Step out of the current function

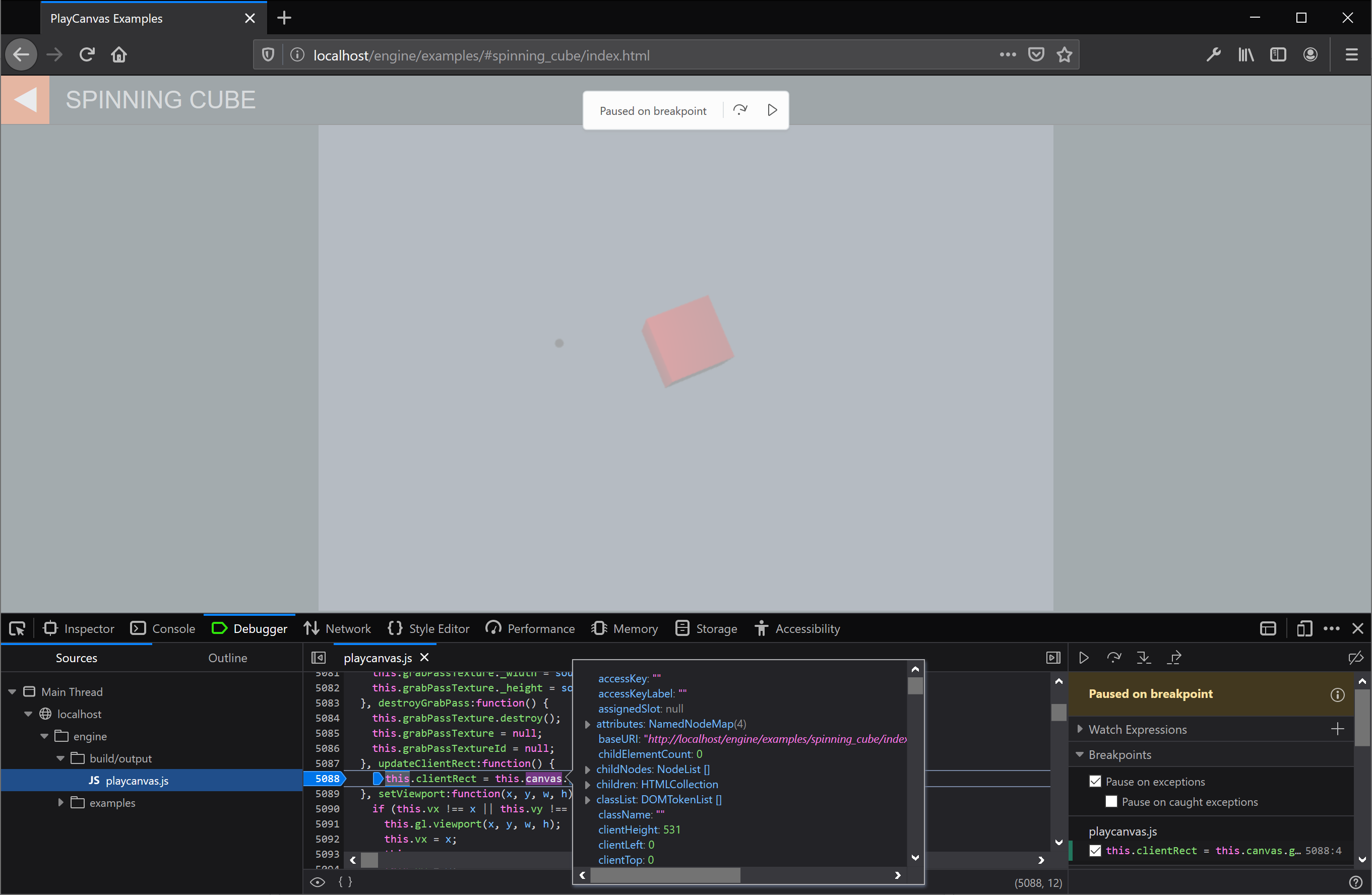(1175, 657)
